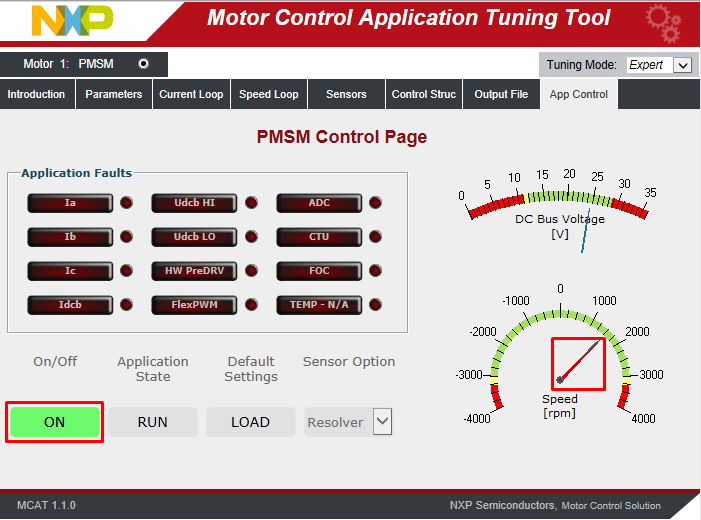This screenshot has width=701, height=520.
Task: Switch to the Current Loop tab
Action: click(x=191, y=95)
